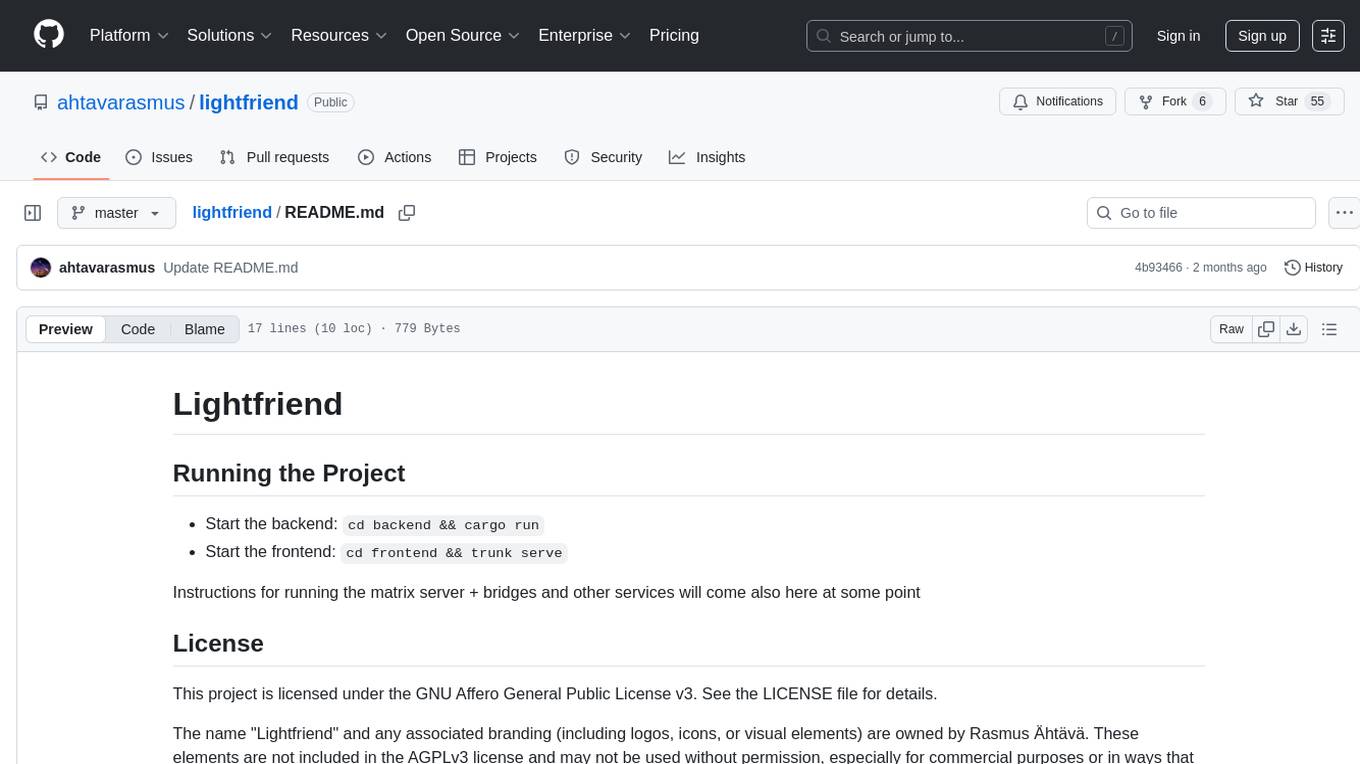Viewport: 1360px width, 764px height.
Task: Open the Raw file button
Action: tap(1231, 329)
